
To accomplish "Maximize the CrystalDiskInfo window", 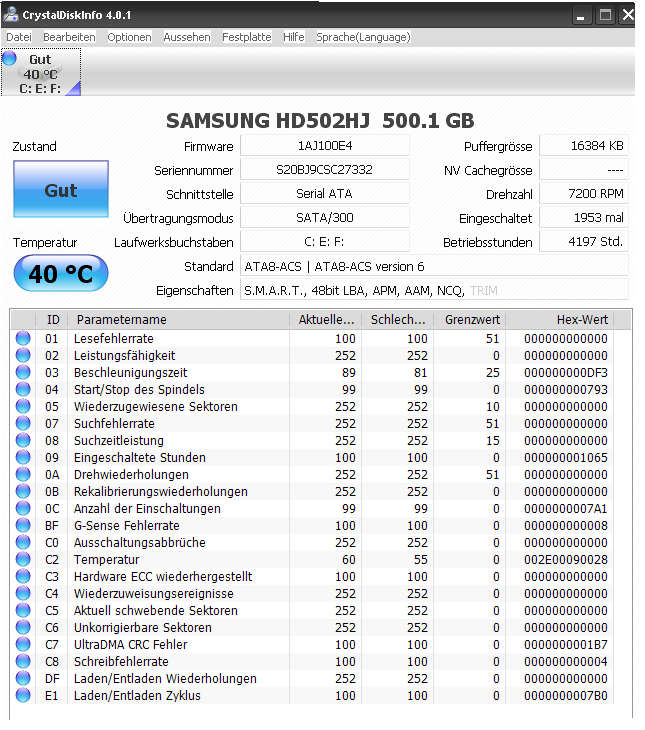I will coord(605,15).
